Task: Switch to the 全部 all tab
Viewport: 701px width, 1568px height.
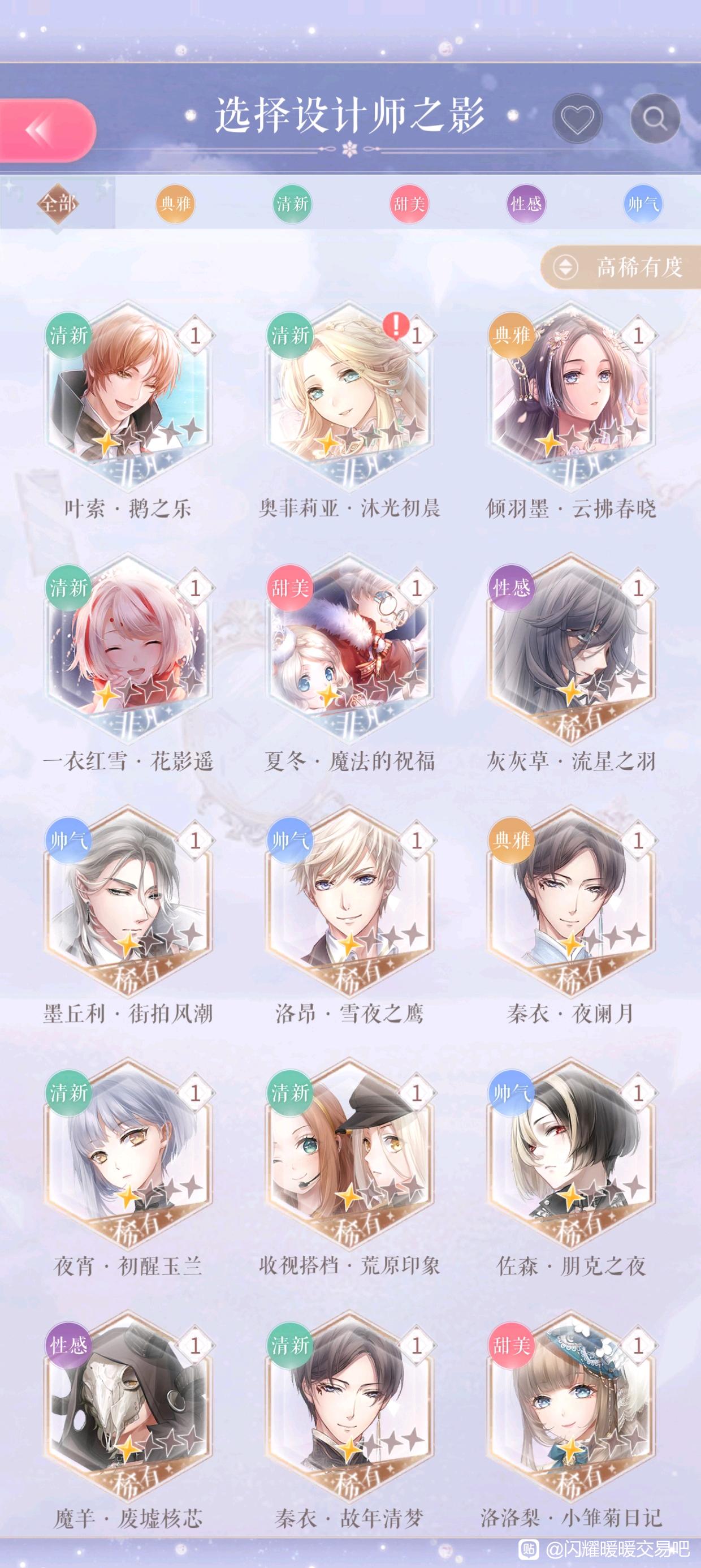Action: click(x=58, y=203)
